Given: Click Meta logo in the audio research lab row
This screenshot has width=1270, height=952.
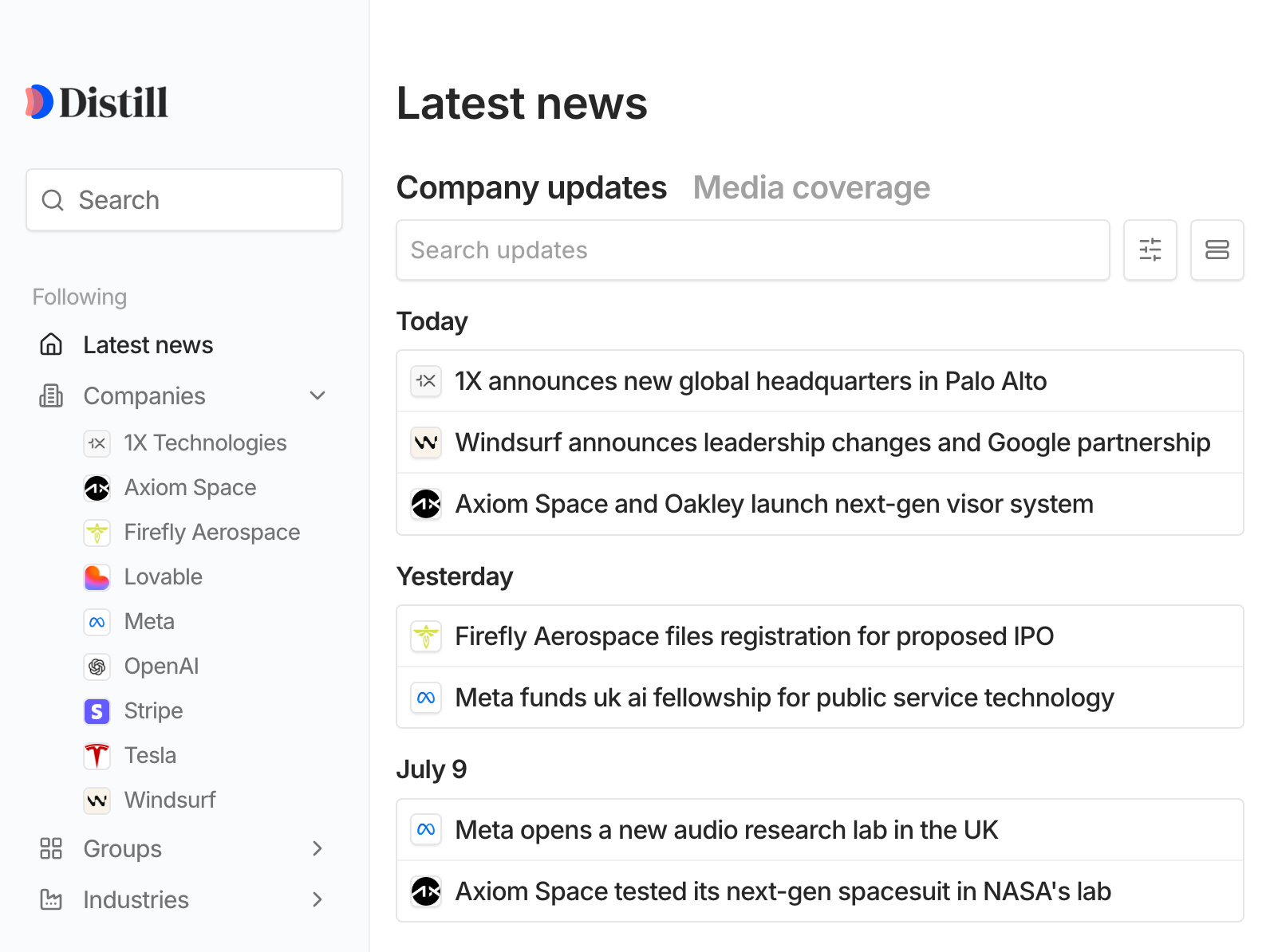Looking at the screenshot, I should [x=426, y=830].
